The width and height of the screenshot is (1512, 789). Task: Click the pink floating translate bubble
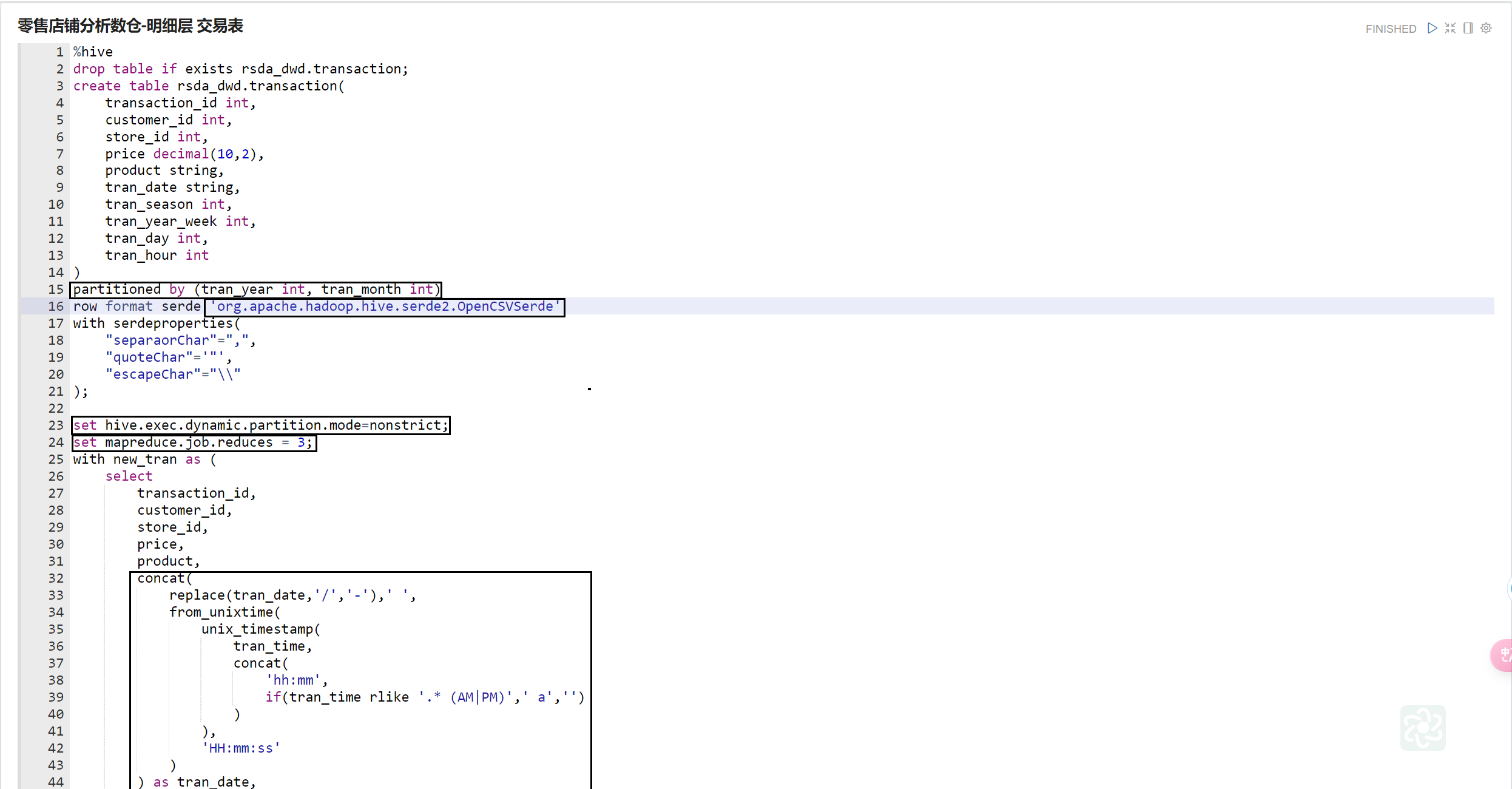click(1502, 655)
